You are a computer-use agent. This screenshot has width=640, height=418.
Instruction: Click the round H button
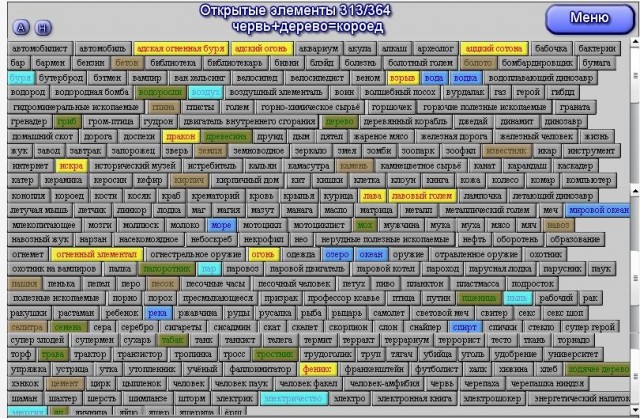(43, 27)
